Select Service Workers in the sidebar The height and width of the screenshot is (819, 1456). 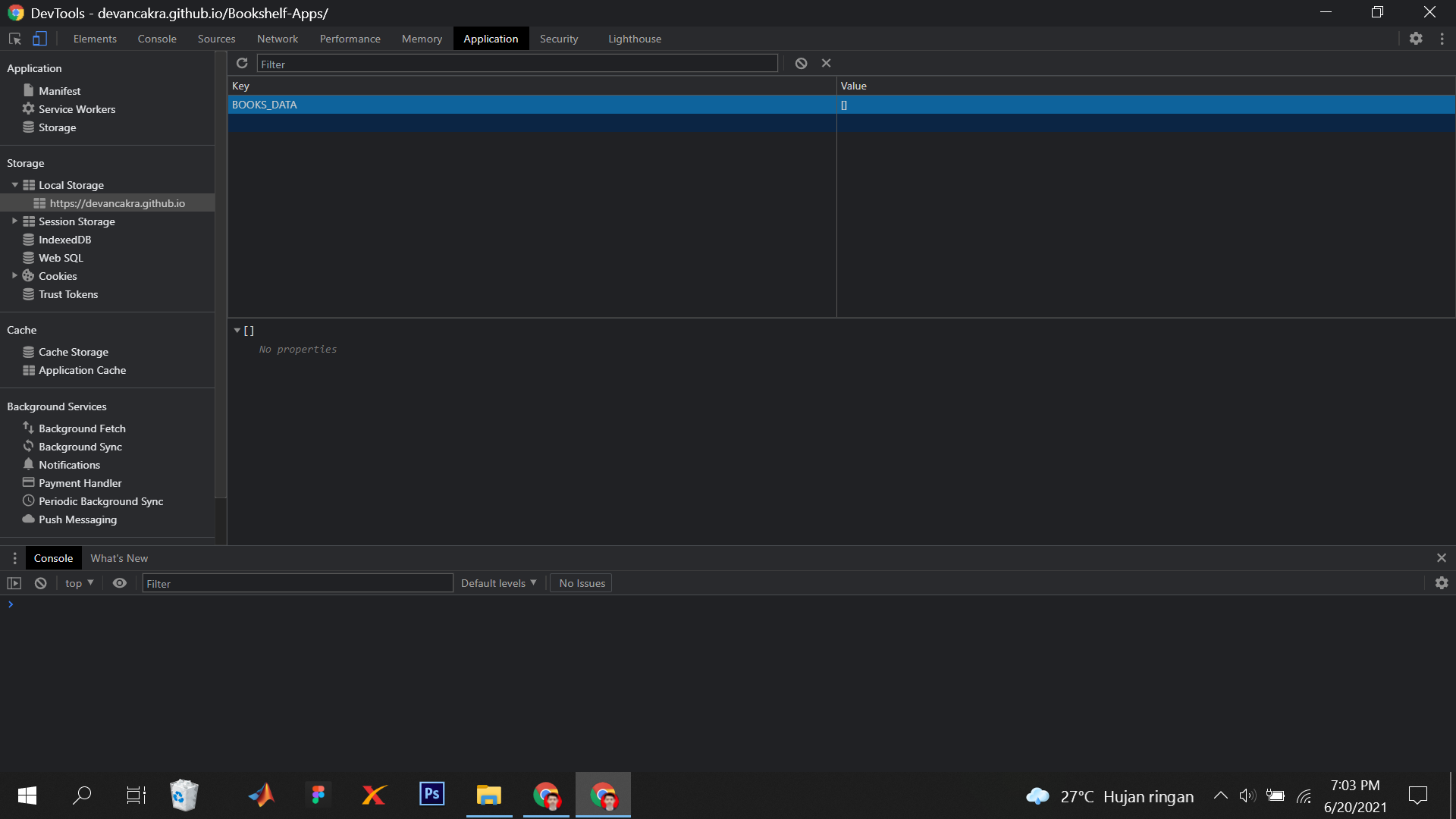[77, 109]
